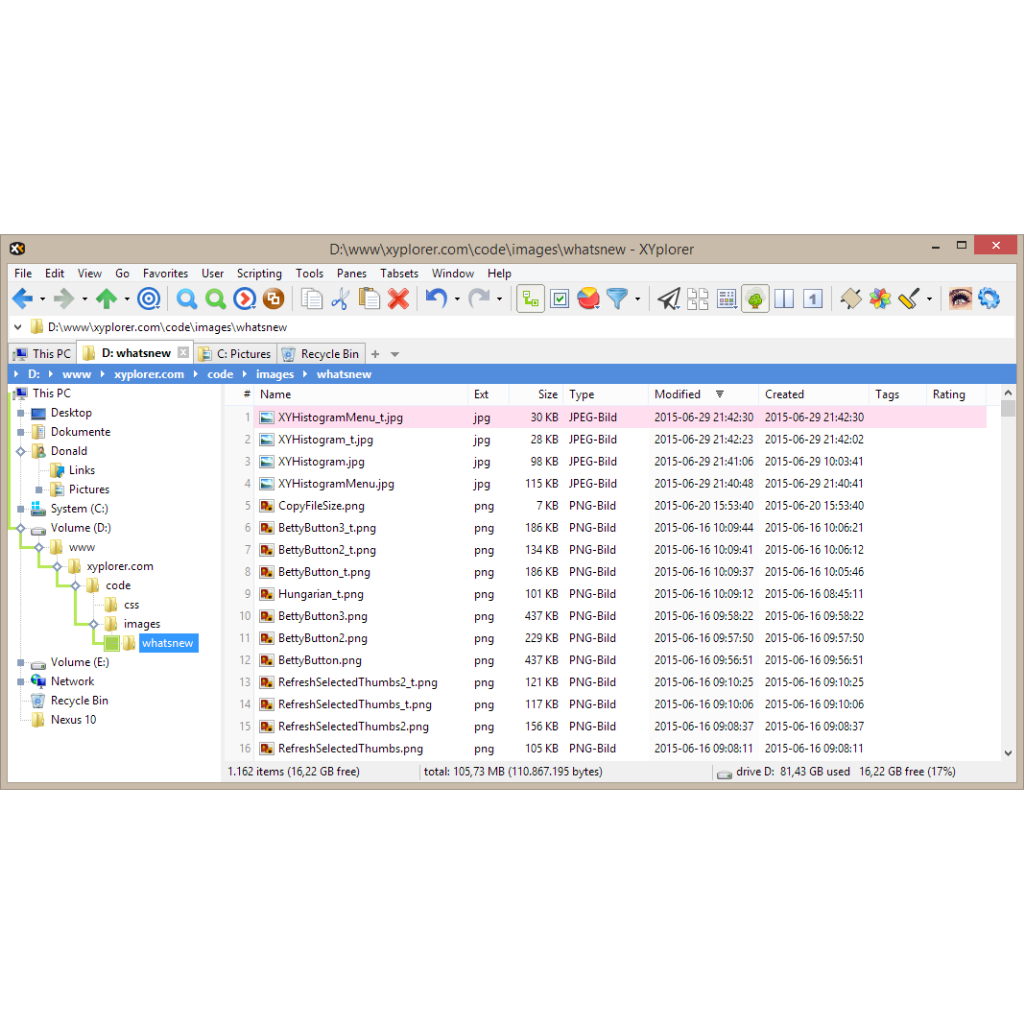Screen dimensions: 1024x1024
Task: Add a new tab with plus button
Action: [375, 354]
